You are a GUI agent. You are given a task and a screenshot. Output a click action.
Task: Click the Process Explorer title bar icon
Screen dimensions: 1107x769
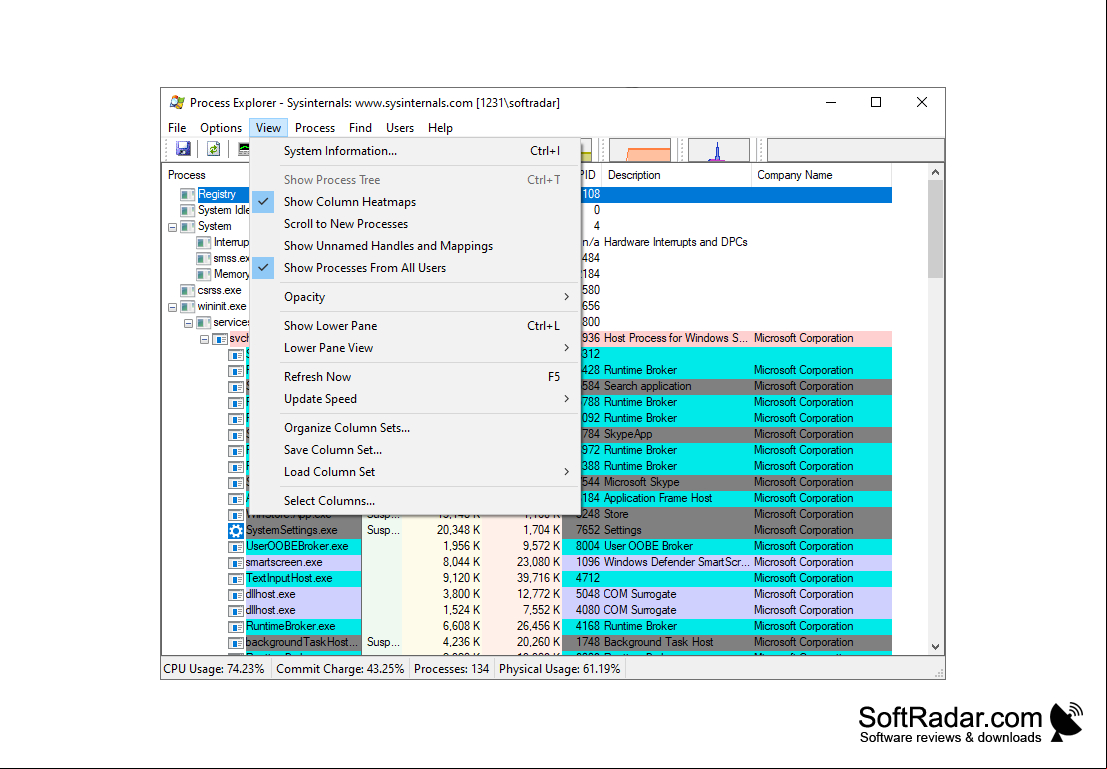click(177, 102)
